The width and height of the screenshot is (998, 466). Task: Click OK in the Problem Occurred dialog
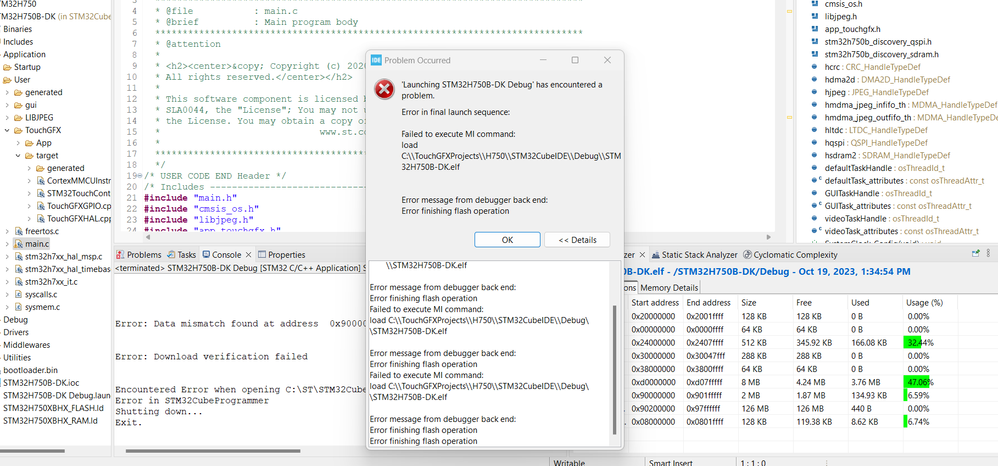pyautogui.click(x=507, y=240)
